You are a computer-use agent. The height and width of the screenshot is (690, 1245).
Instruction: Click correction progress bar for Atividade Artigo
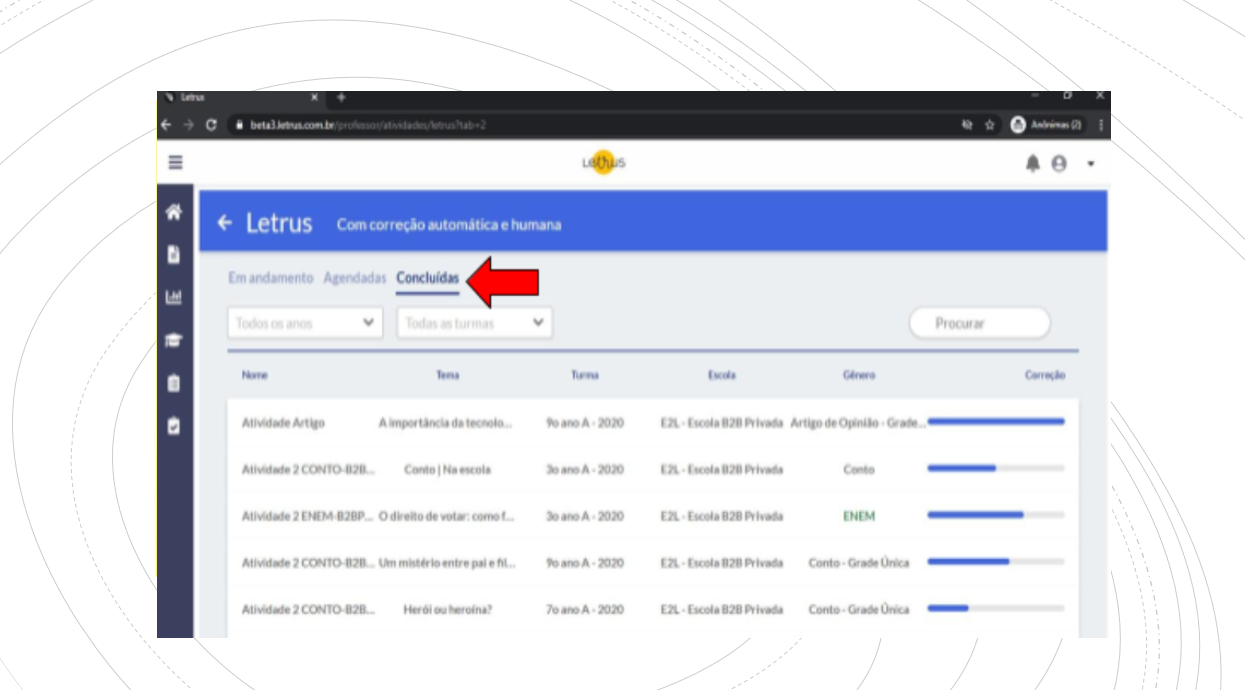[996, 421]
